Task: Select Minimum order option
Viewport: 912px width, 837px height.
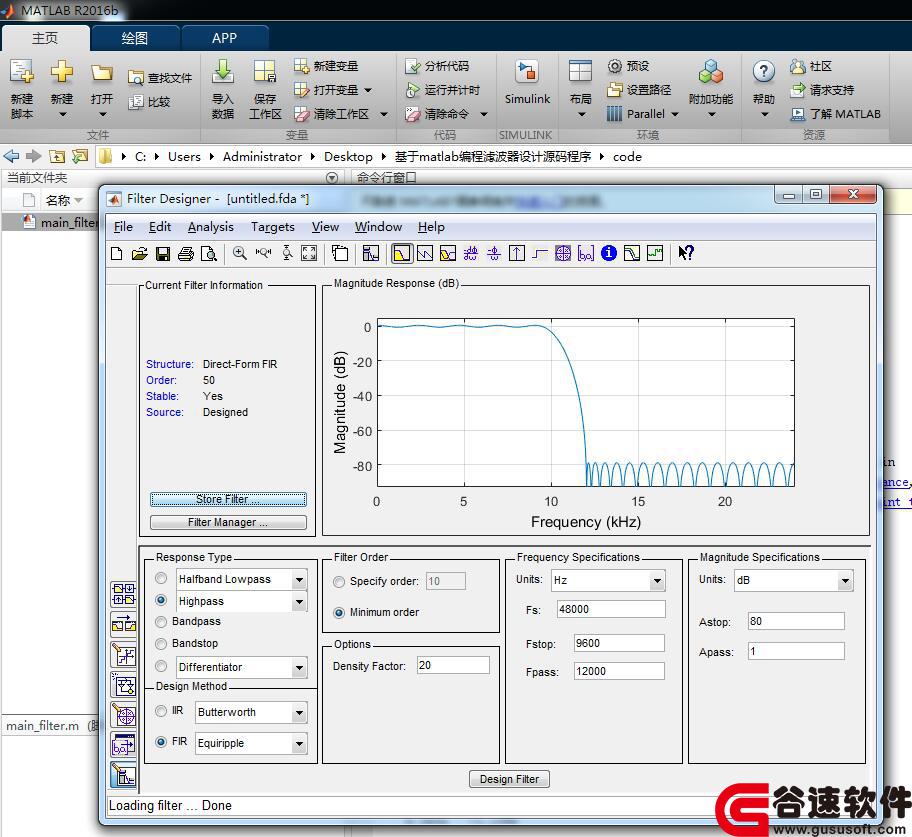Action: click(x=339, y=612)
